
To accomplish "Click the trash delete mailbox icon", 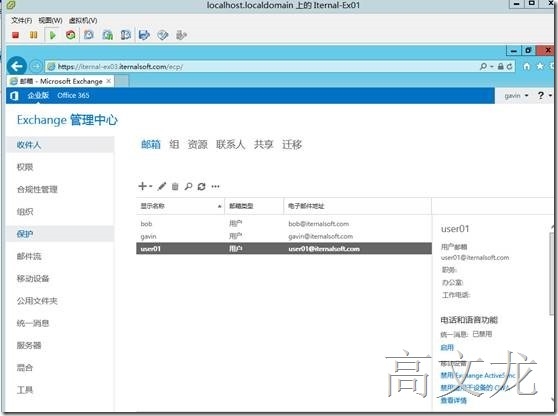I will click(x=175, y=186).
